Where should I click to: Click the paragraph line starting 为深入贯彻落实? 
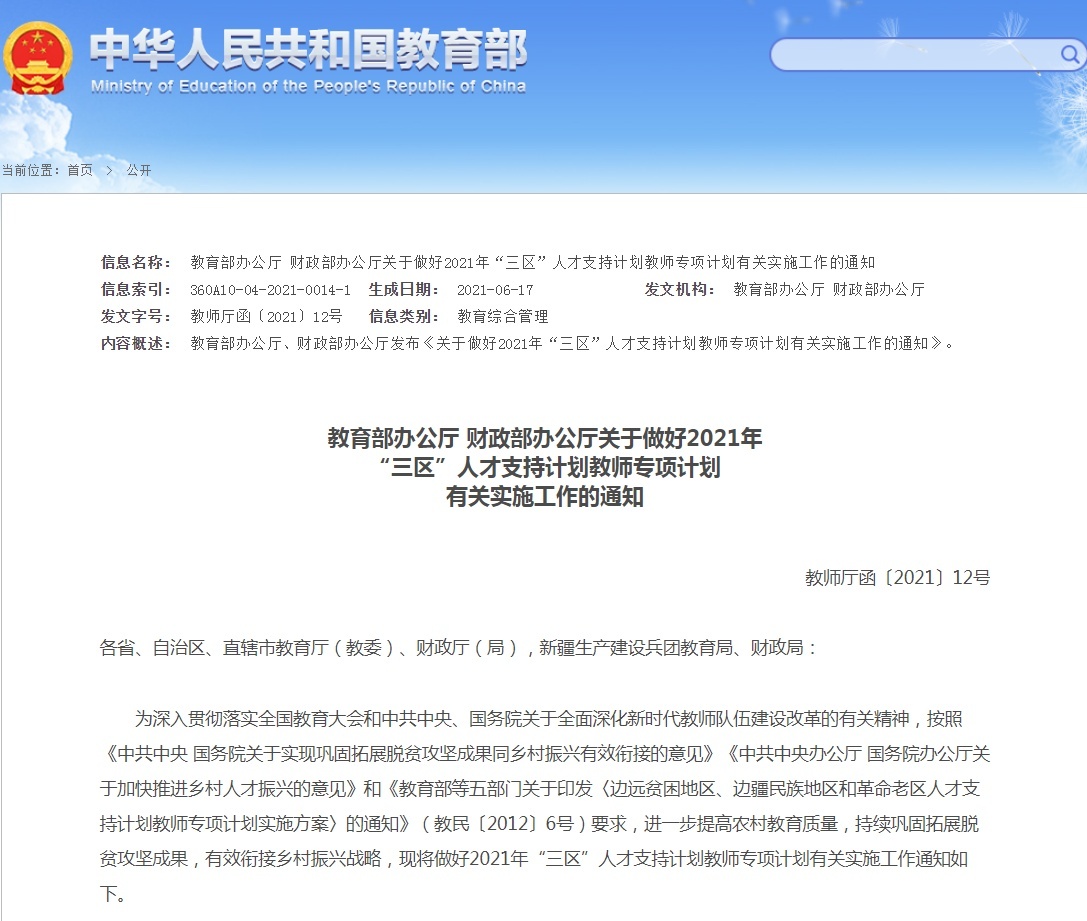548,719
